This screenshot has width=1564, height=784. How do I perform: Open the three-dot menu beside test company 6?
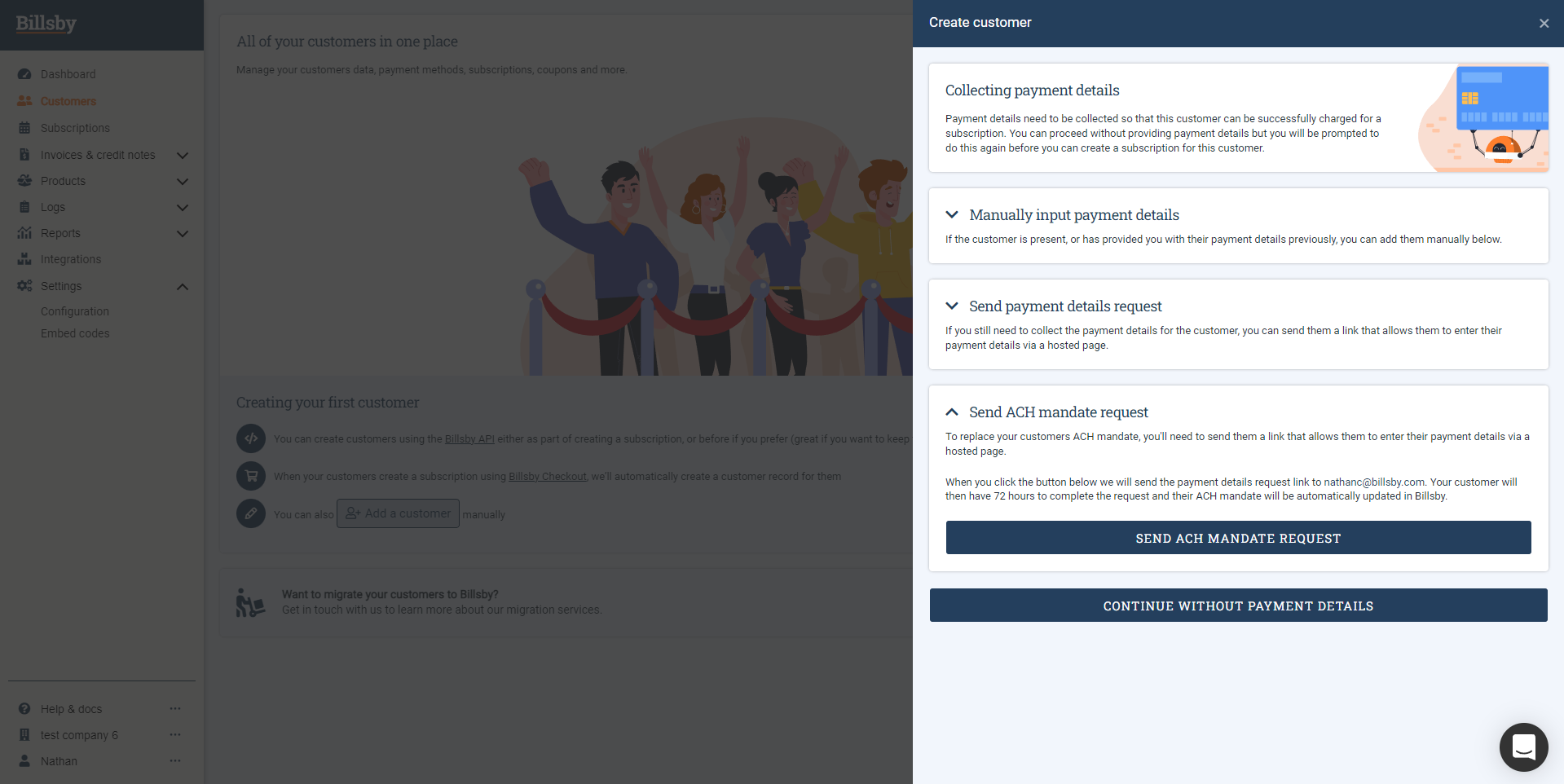pos(175,735)
